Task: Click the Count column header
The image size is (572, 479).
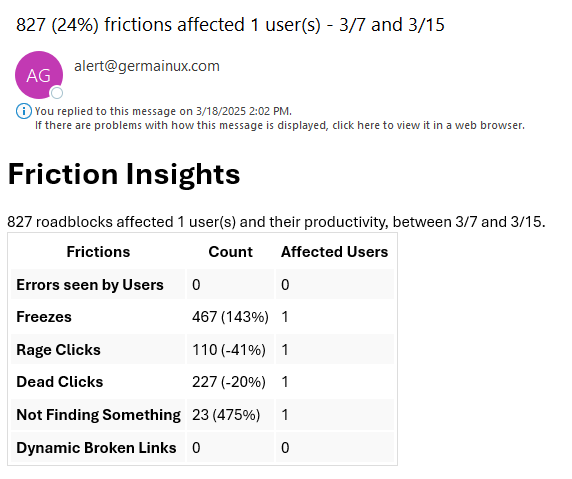Action: (230, 252)
